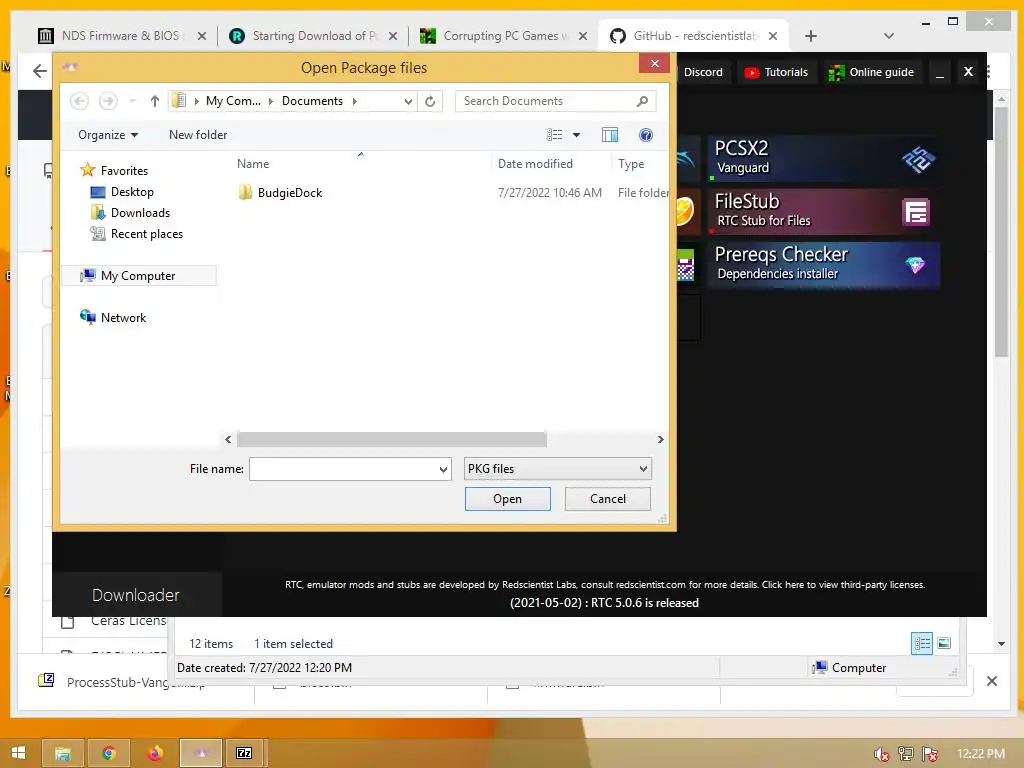Sort by Date modified column
The height and width of the screenshot is (768, 1024).
pos(535,164)
